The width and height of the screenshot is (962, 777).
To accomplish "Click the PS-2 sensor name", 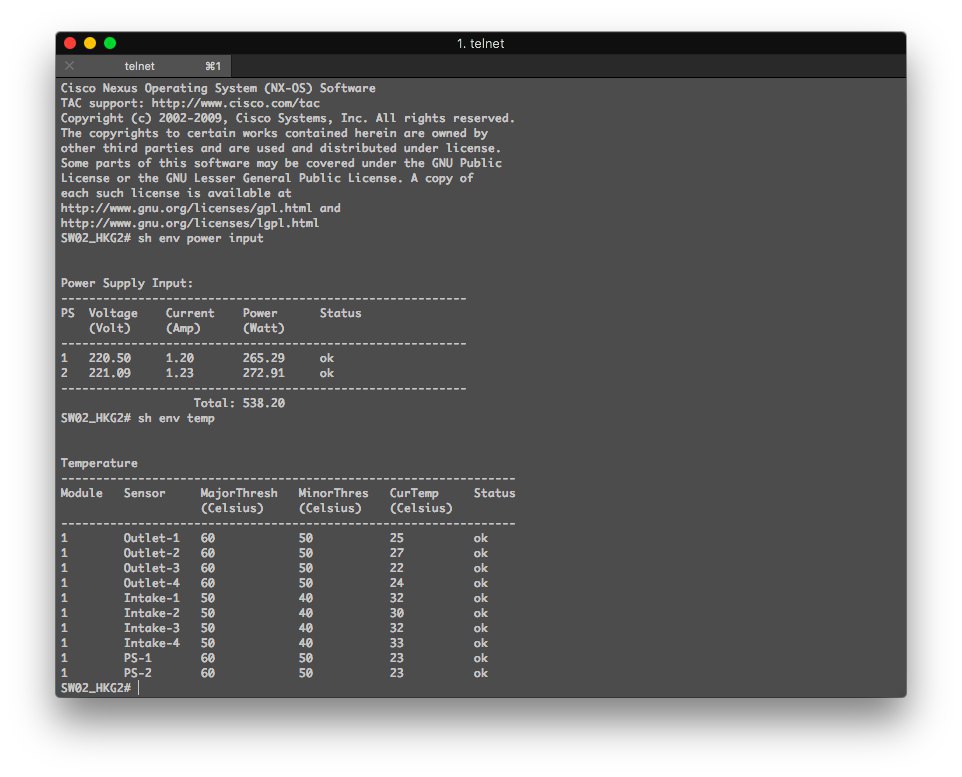I will (137, 673).
